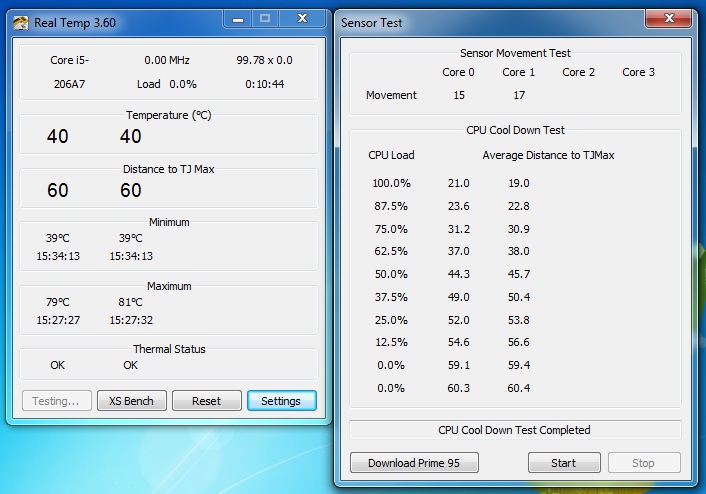Click the 37.5% CPU load row
Viewport: 706px width, 494px height.
point(391,297)
